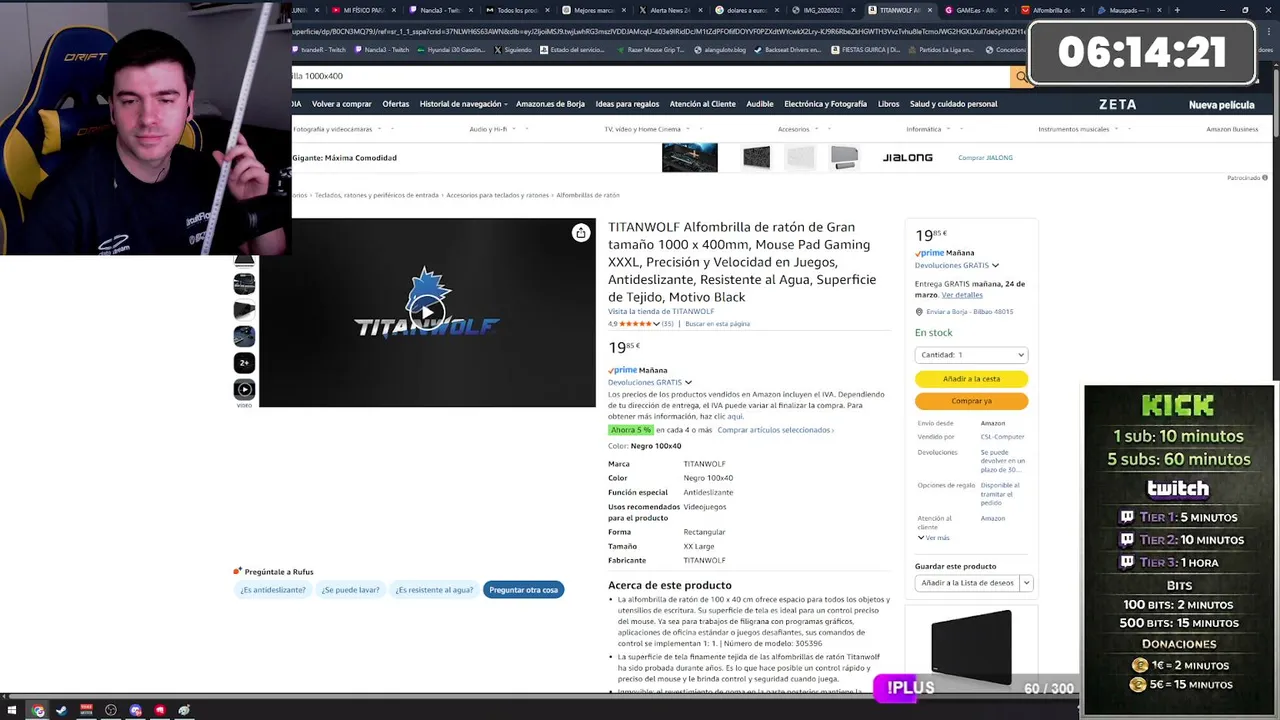Open the star rating popover
This screenshot has width=1280, height=720.
(639, 324)
